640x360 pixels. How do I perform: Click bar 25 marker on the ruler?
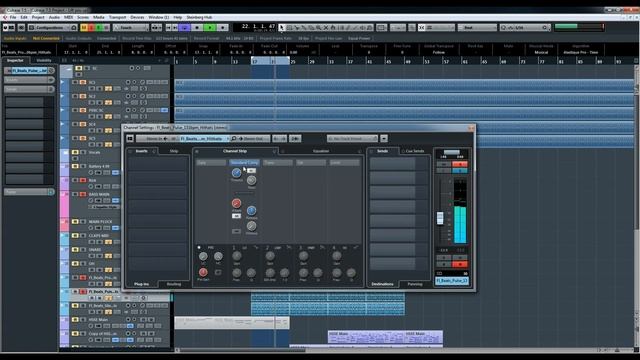click(293, 61)
